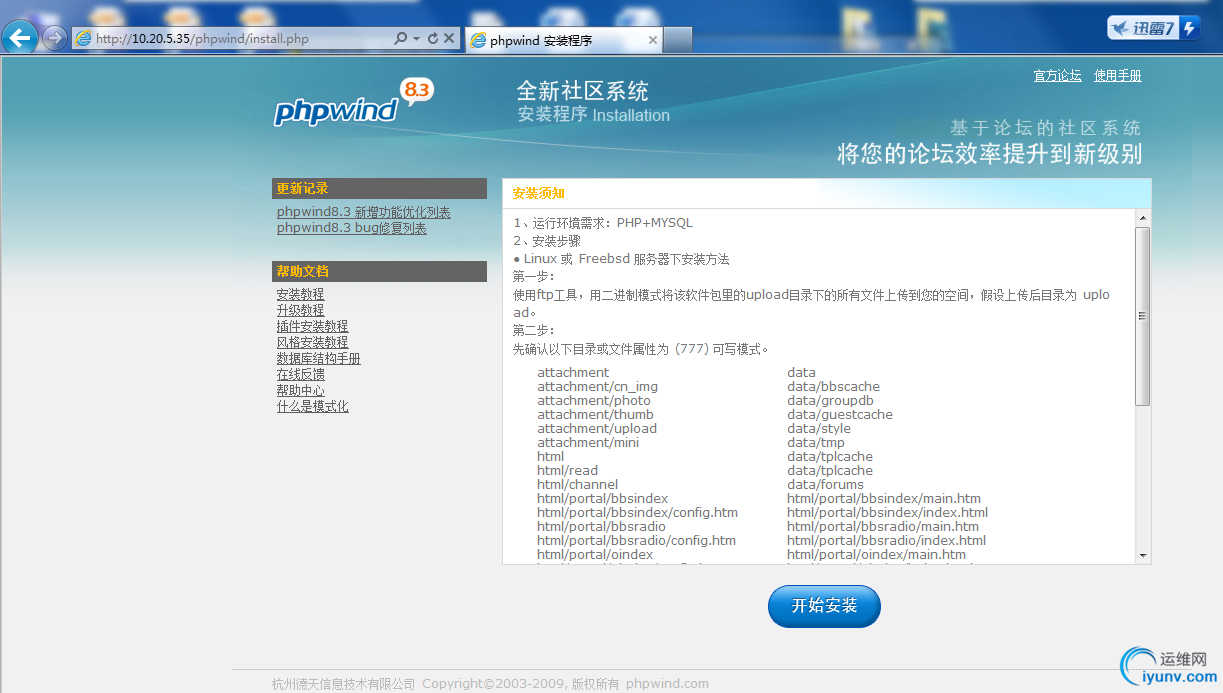This screenshot has width=1223, height=693.
Task: Open a new blank tab
Action: (678, 40)
